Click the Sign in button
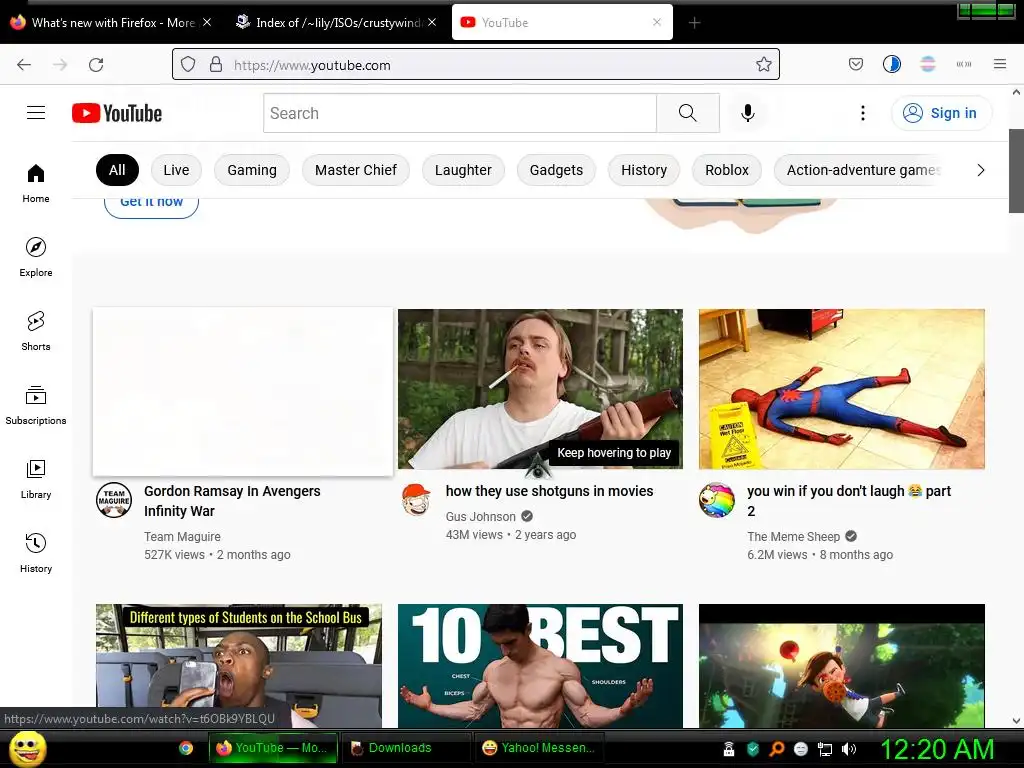The width and height of the screenshot is (1024, 768). 941,113
